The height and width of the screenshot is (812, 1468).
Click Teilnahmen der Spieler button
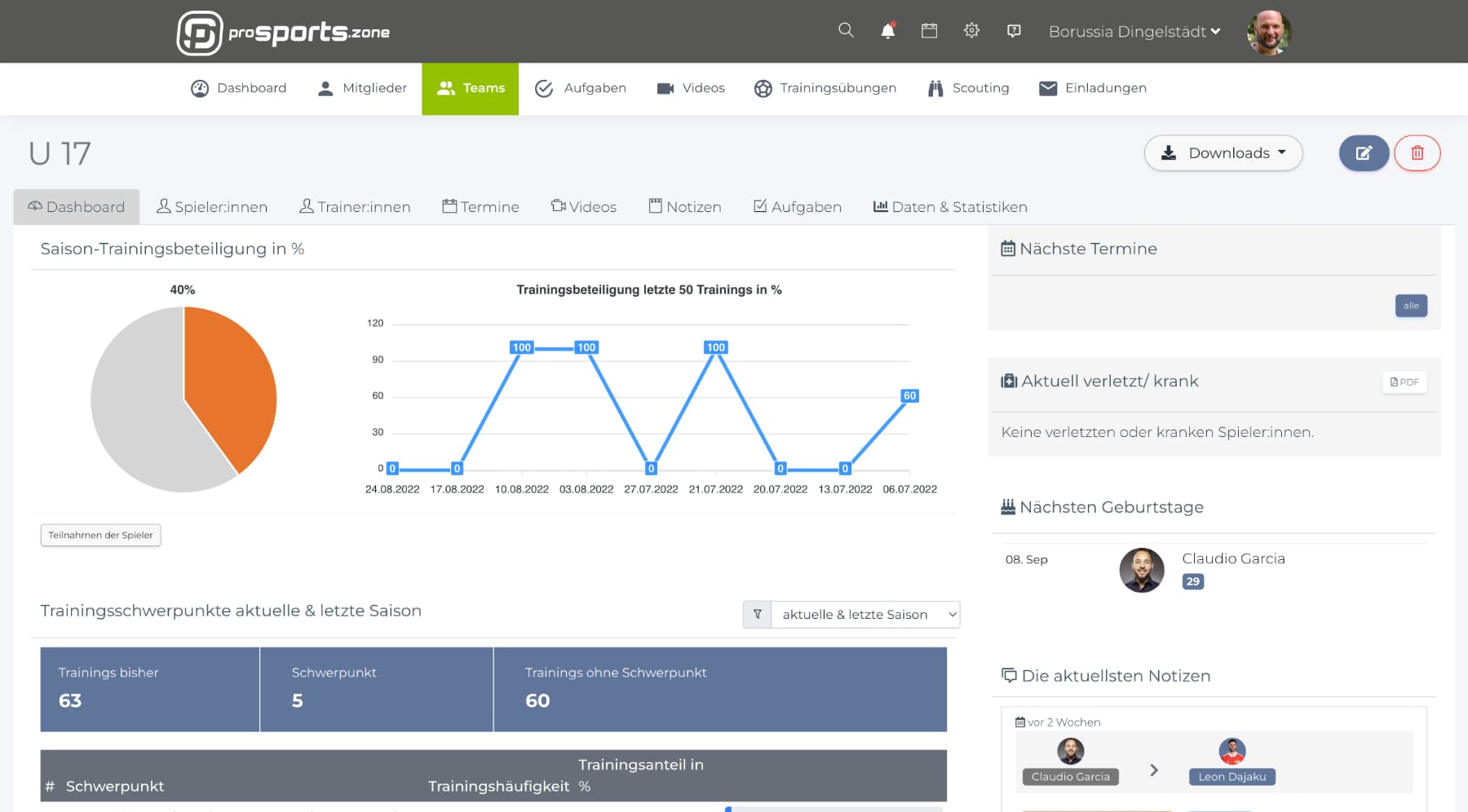(101, 535)
